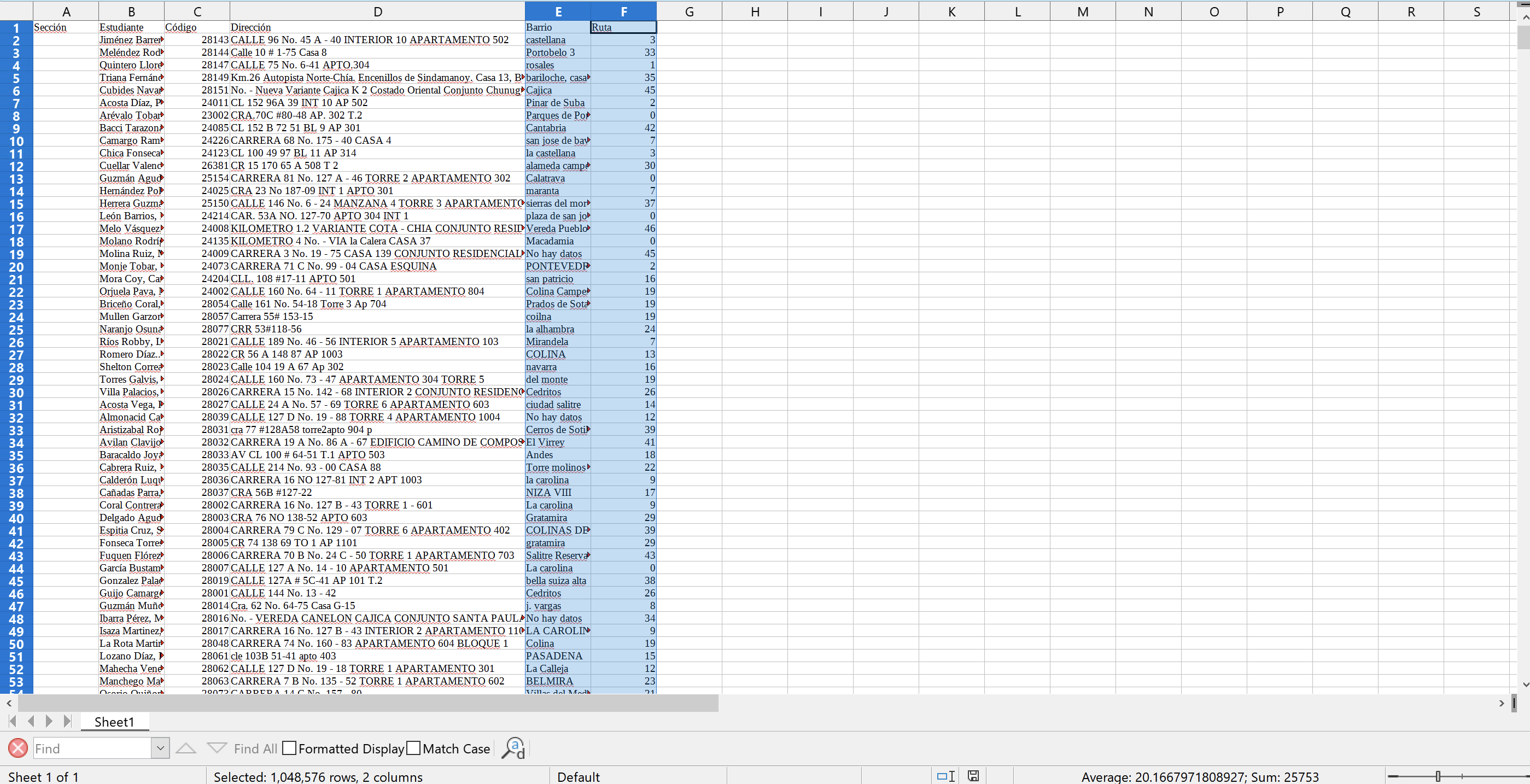Click the Find All button

255,748
